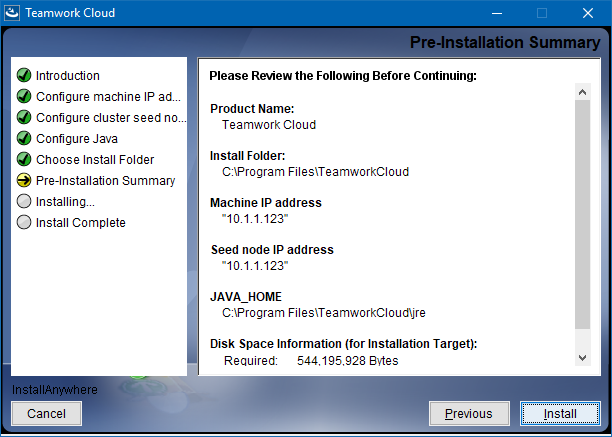Select the Choose Install Folder step label
Screen dimensions: 612x437
pos(95,160)
